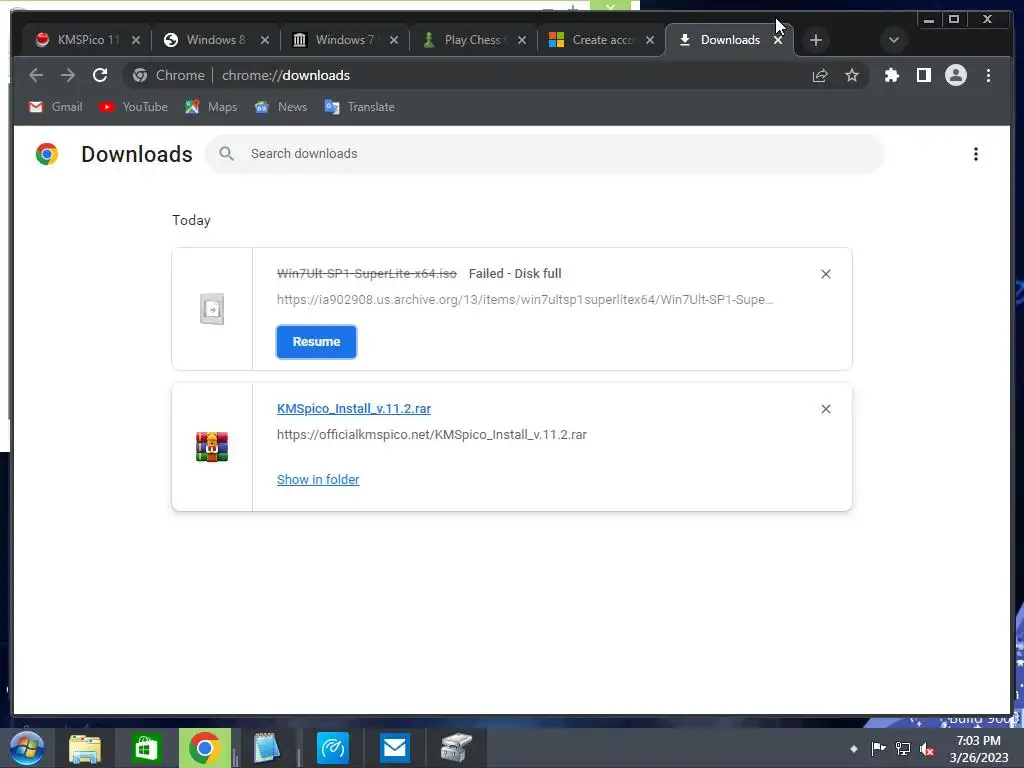This screenshot has width=1024, height=768.
Task: Click the failed ISO file icon
Action: [212, 309]
